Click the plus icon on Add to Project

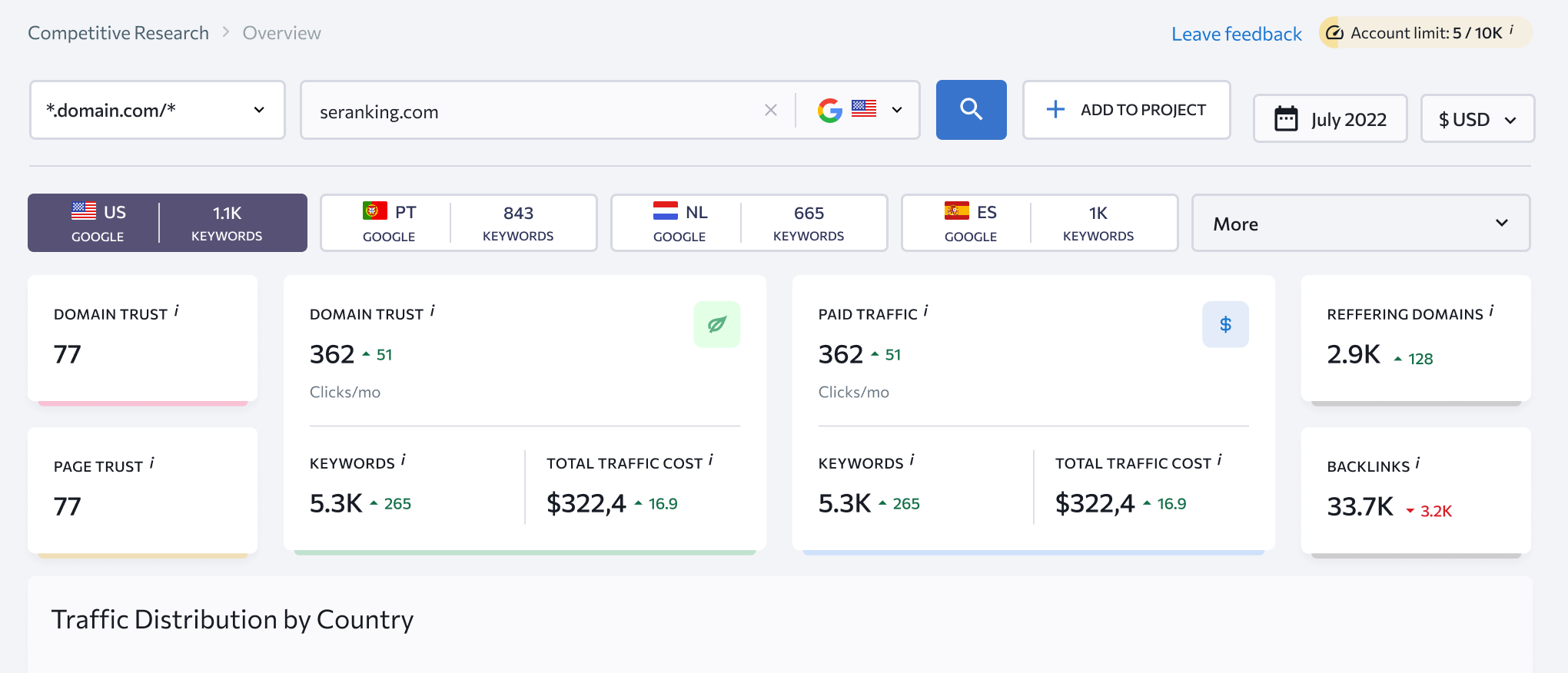[1056, 109]
